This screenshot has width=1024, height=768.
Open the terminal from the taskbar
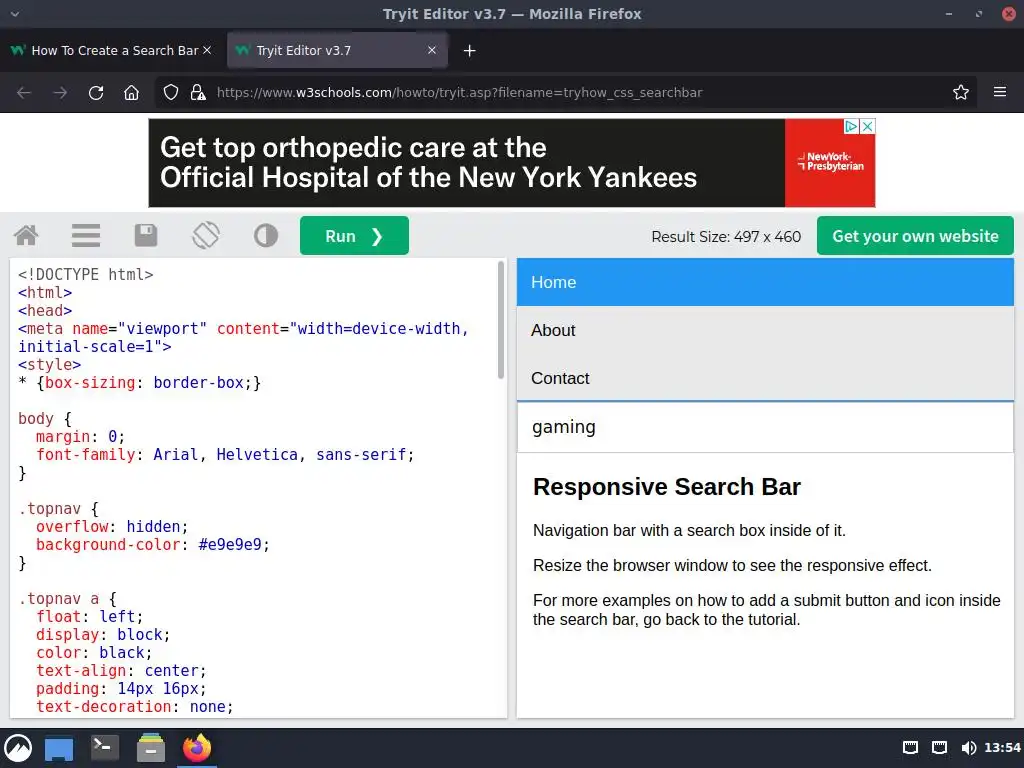click(104, 747)
